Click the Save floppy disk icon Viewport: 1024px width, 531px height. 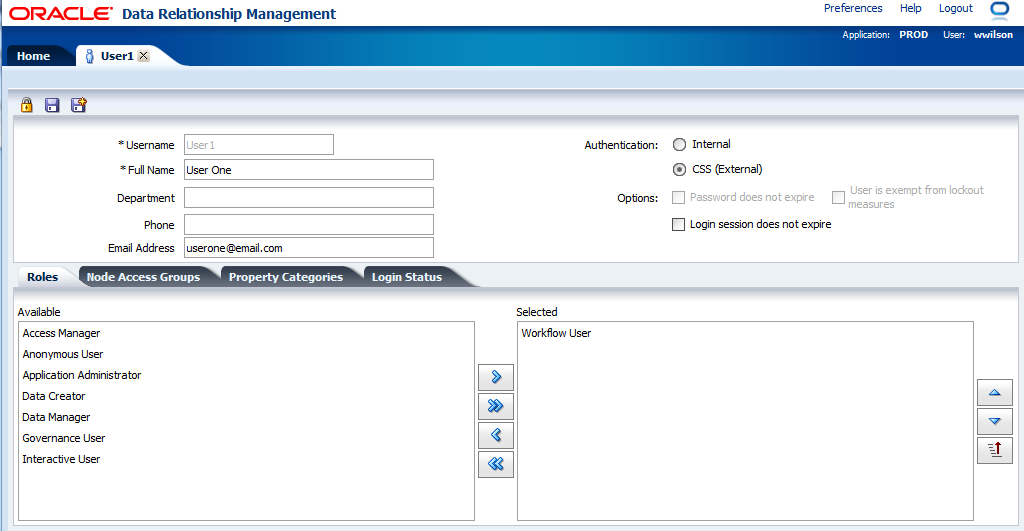52,105
